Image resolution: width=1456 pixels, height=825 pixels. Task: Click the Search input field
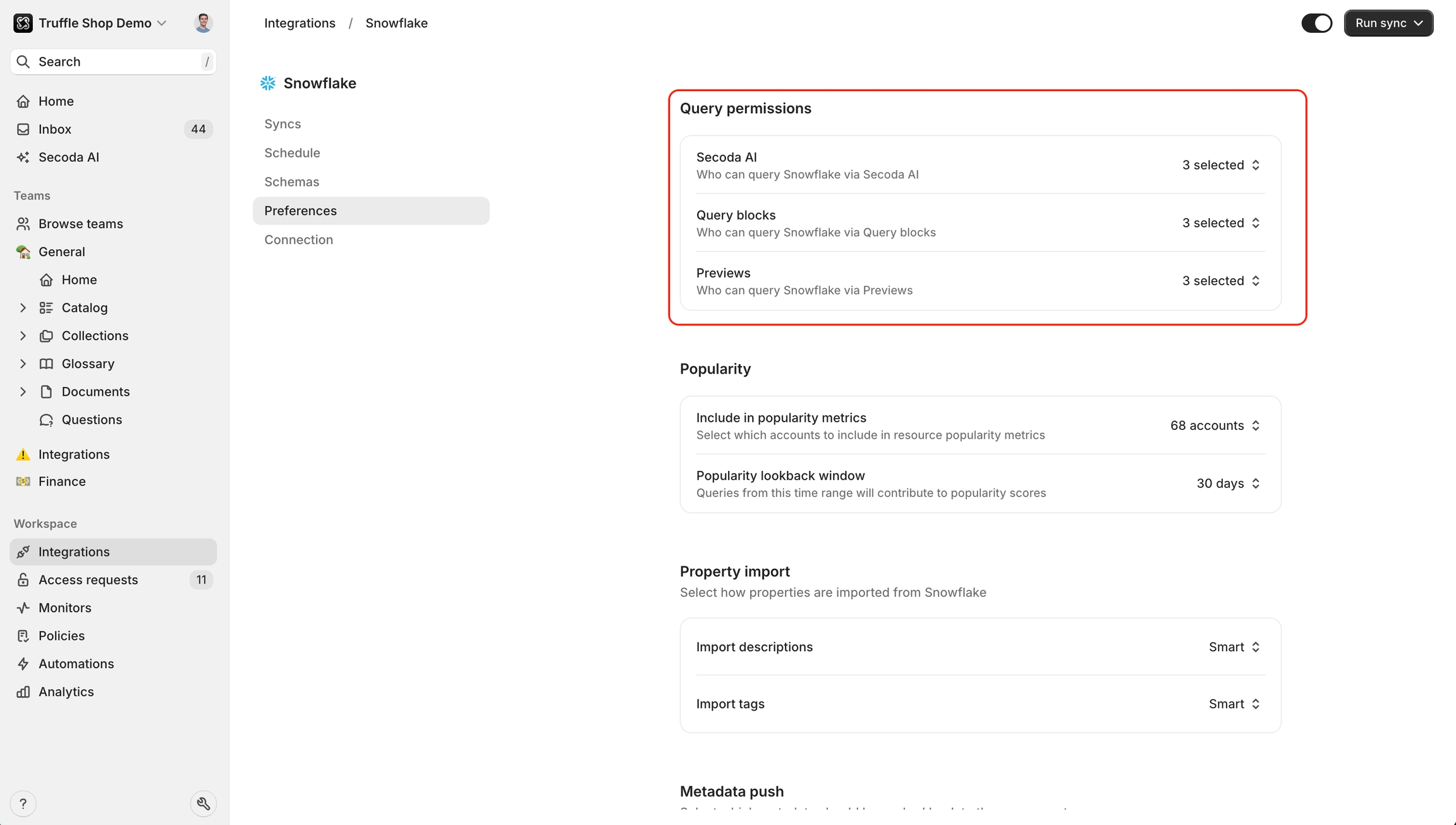point(114,62)
